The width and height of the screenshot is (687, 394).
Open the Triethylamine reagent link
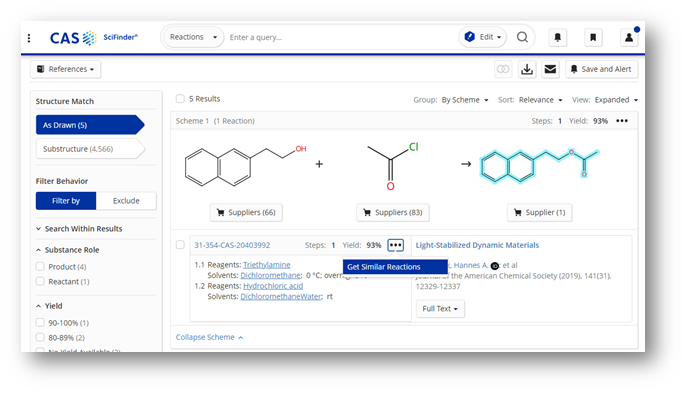tap(267, 265)
